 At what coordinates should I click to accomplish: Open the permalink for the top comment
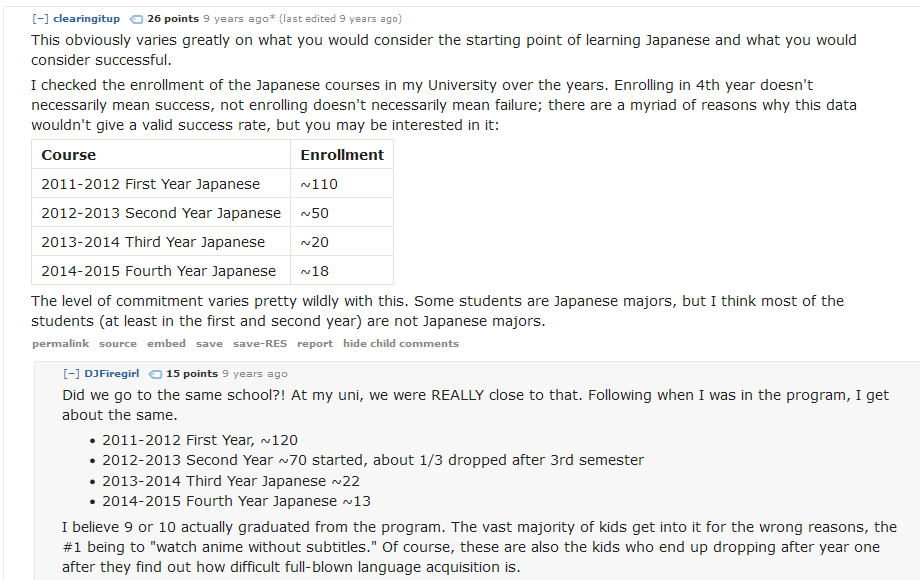tap(60, 344)
